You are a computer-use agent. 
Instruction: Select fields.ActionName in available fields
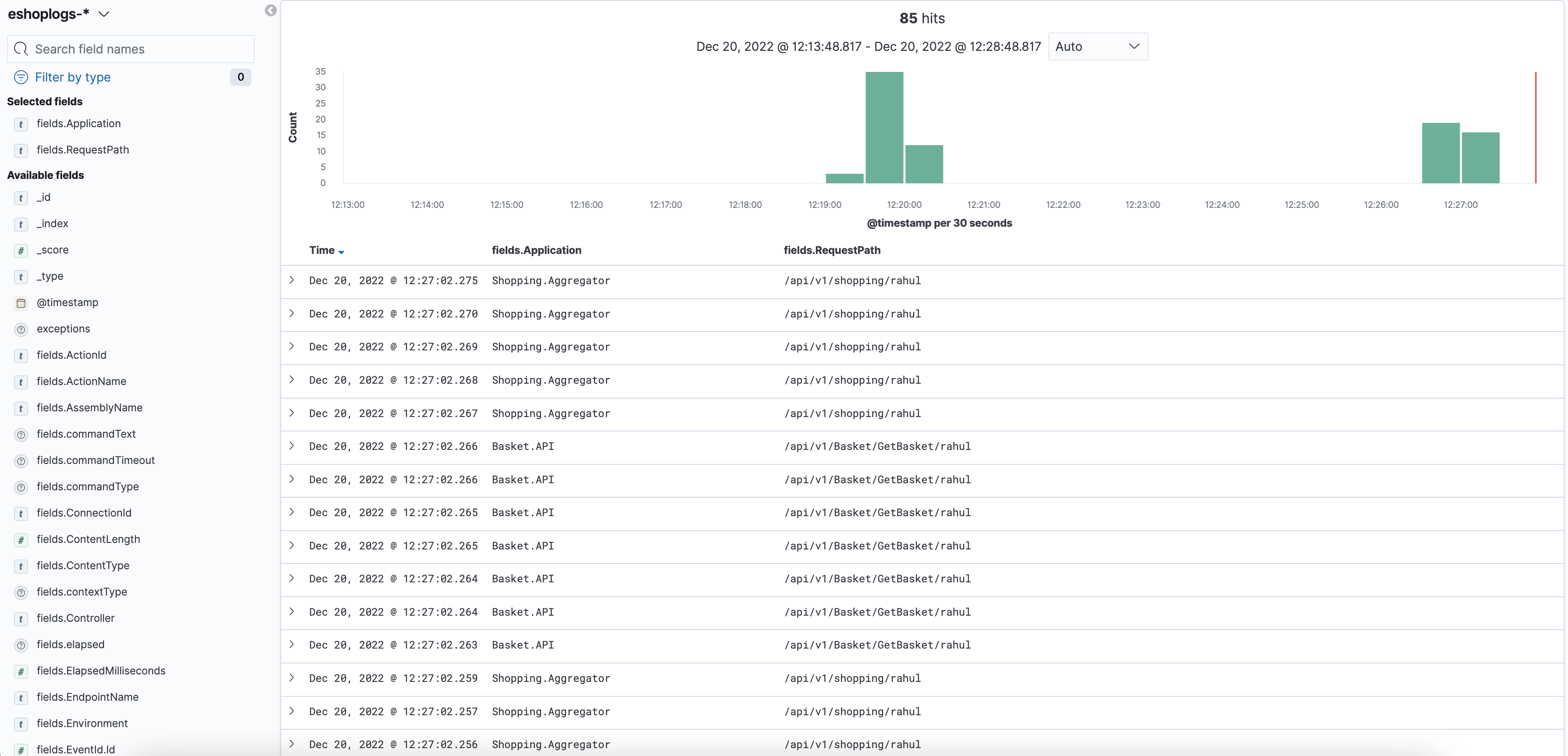click(x=82, y=382)
